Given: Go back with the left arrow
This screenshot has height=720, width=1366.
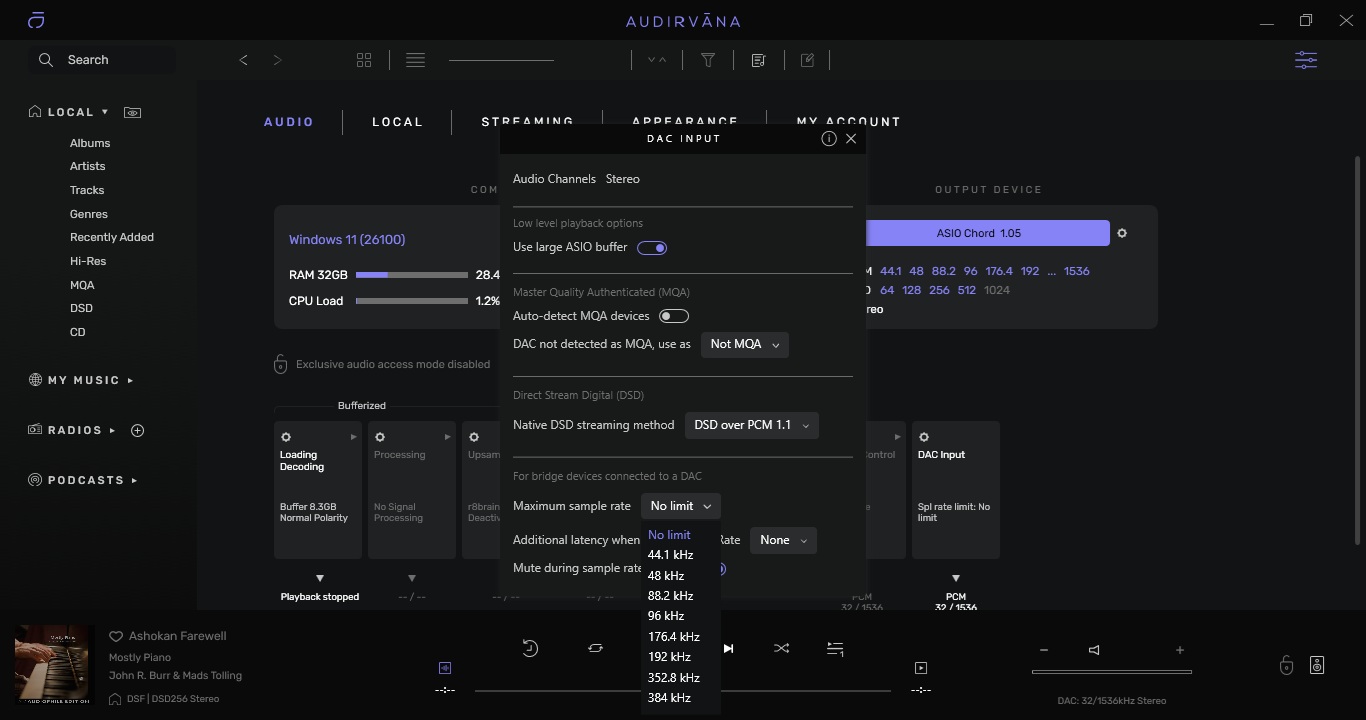Looking at the screenshot, I should [x=243, y=60].
